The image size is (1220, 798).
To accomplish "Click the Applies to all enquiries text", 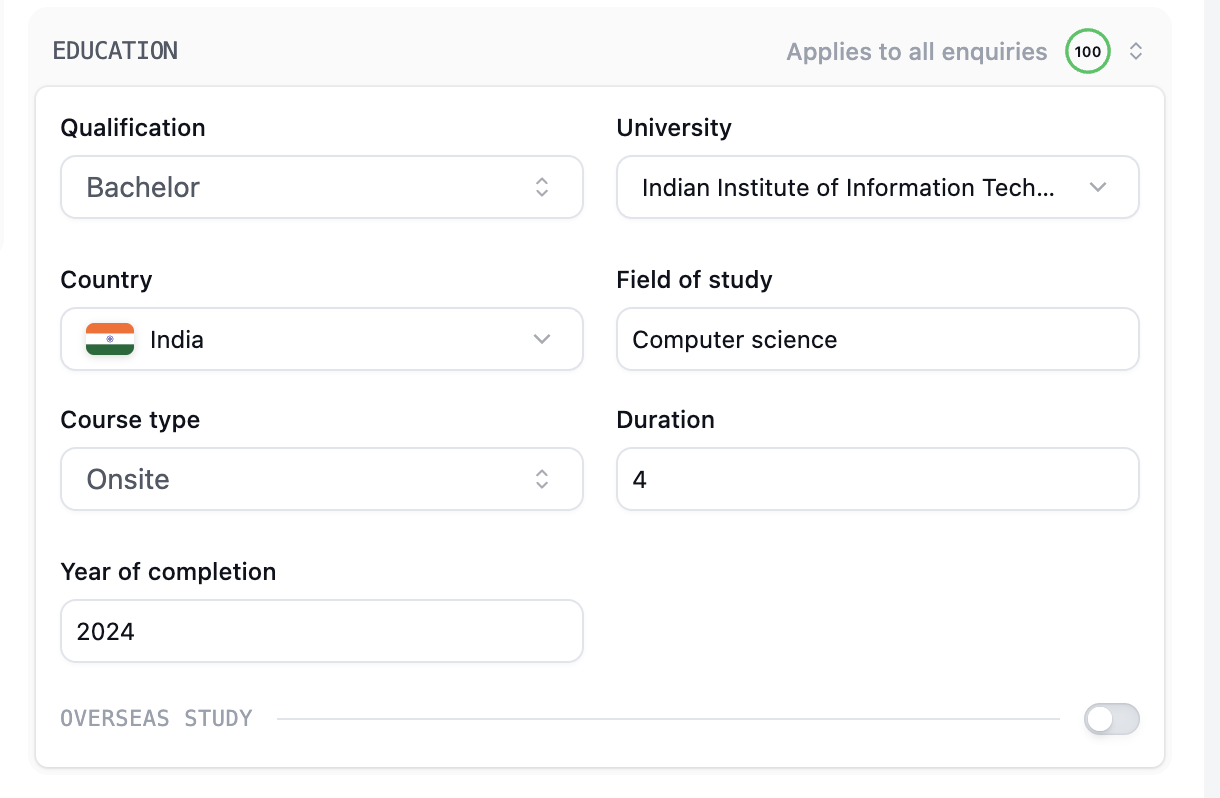I will 917,52.
